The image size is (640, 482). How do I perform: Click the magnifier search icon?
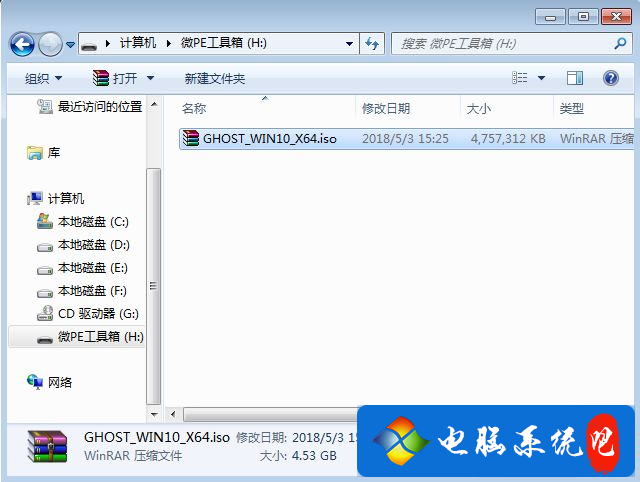(x=620, y=43)
